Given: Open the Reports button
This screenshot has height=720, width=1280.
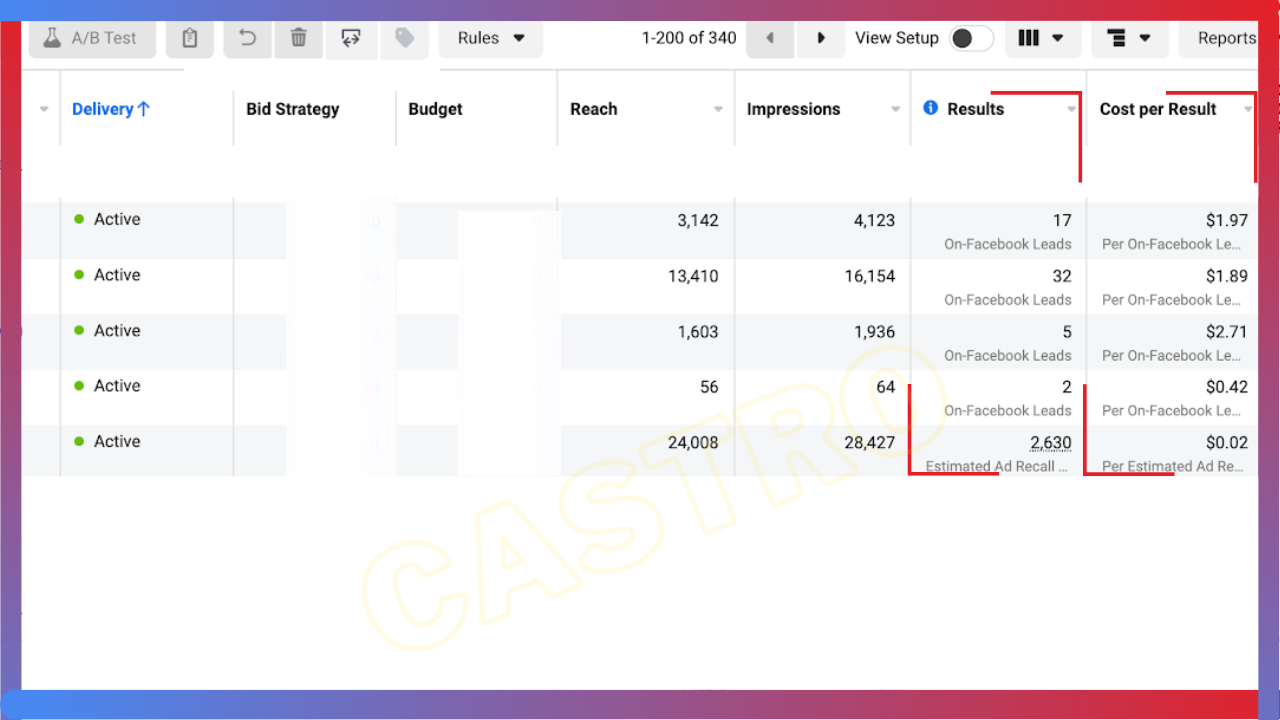Looking at the screenshot, I should pos(1226,38).
